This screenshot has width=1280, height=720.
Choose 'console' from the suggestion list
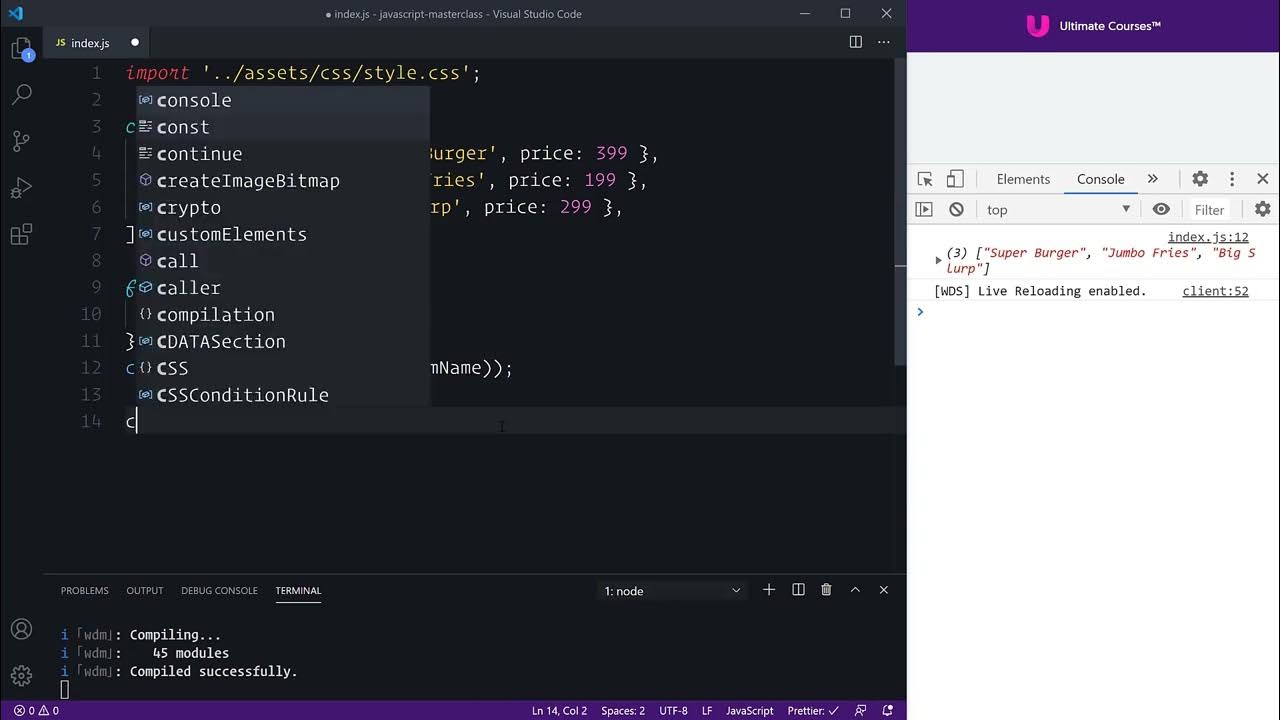[283, 100]
